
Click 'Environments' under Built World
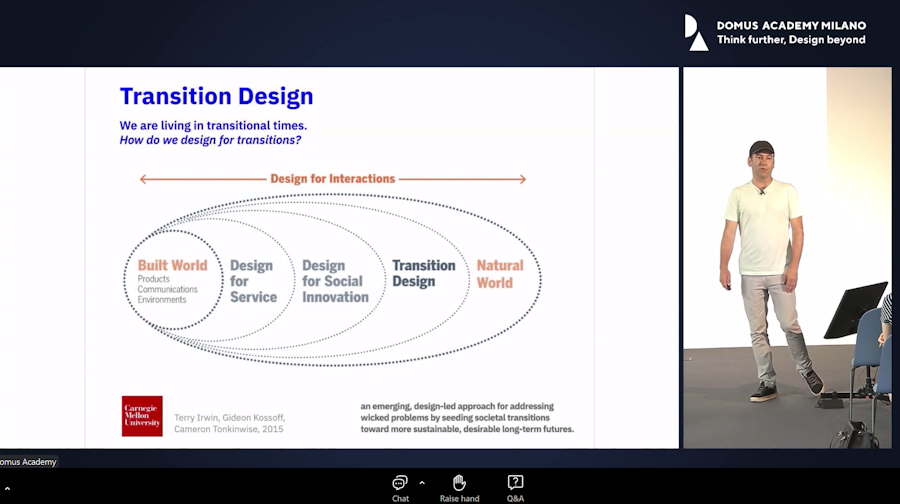[162, 300]
